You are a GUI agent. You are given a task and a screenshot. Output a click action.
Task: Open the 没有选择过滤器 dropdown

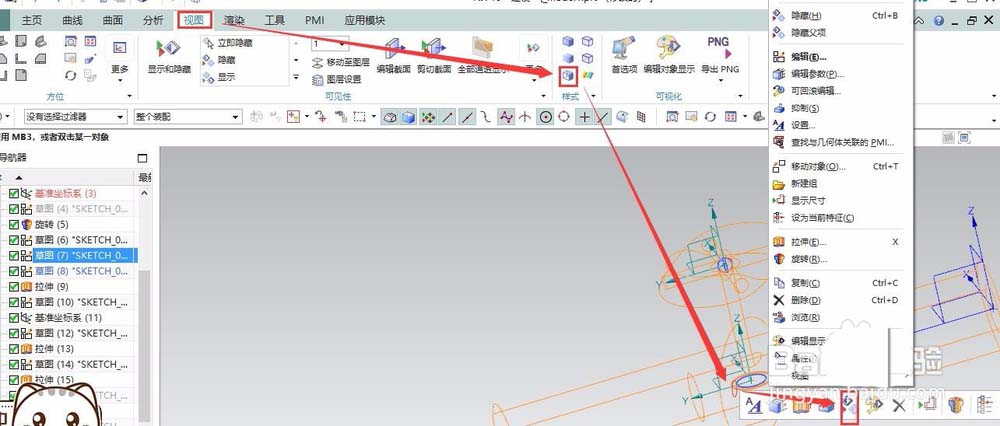tap(75, 117)
